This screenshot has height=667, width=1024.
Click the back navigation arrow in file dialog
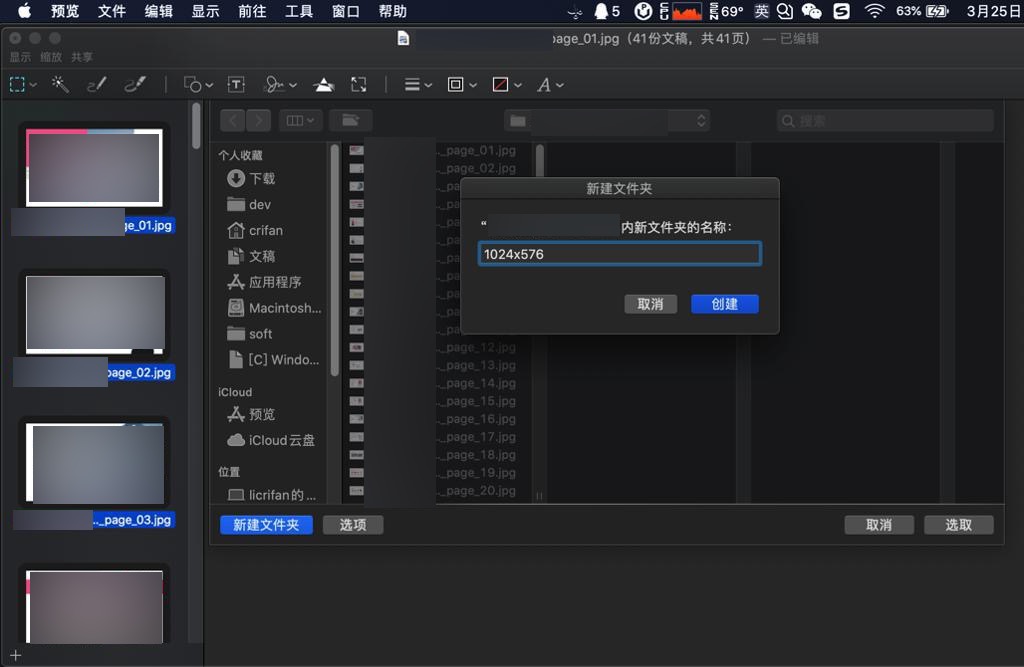(232, 120)
